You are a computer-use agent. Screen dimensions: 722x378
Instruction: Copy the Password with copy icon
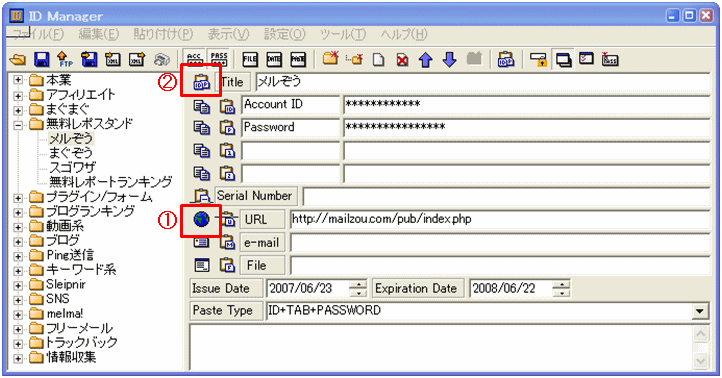pos(202,128)
